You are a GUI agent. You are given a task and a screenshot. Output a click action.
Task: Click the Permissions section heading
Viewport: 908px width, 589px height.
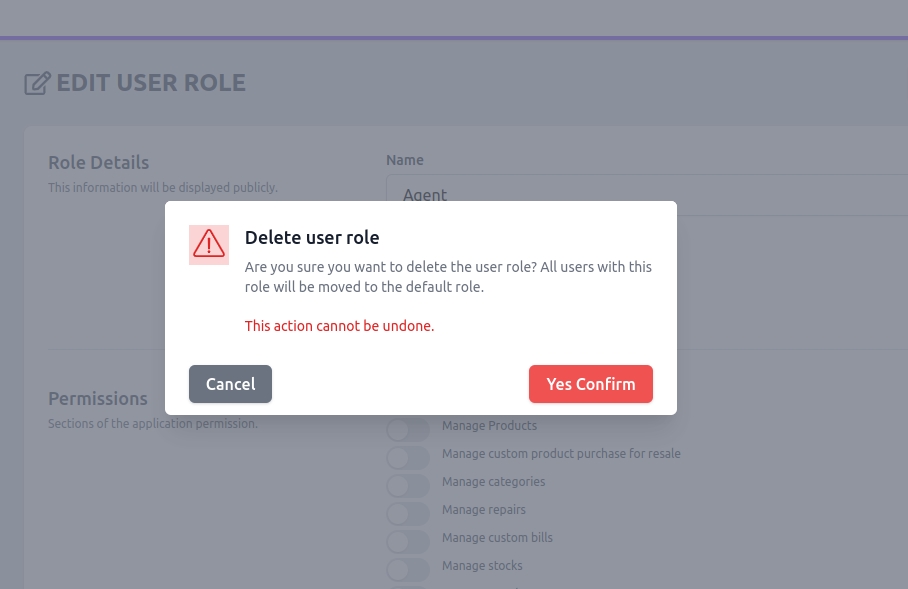[x=97, y=398]
